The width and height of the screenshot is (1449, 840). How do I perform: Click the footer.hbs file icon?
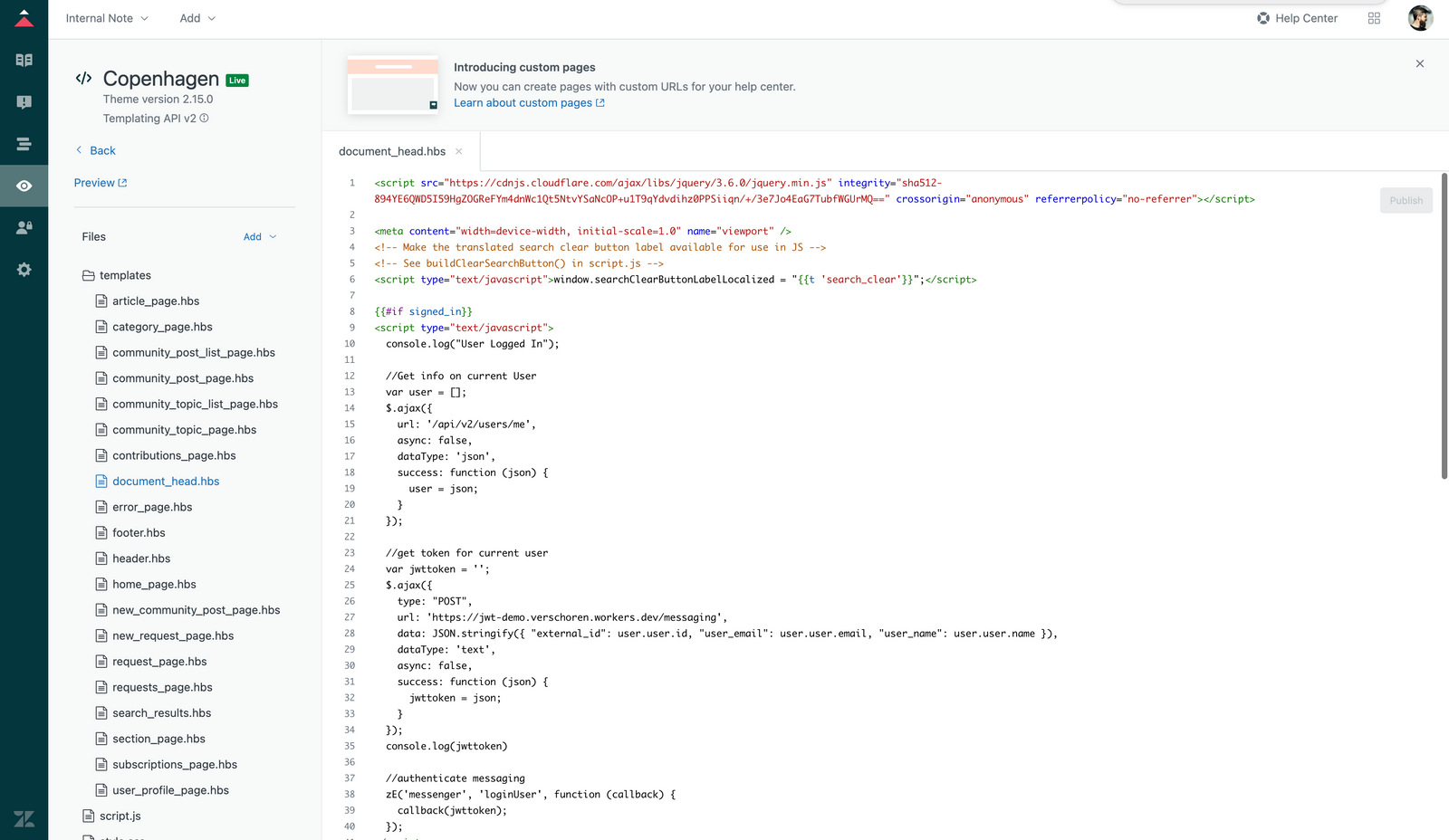pyautogui.click(x=101, y=533)
